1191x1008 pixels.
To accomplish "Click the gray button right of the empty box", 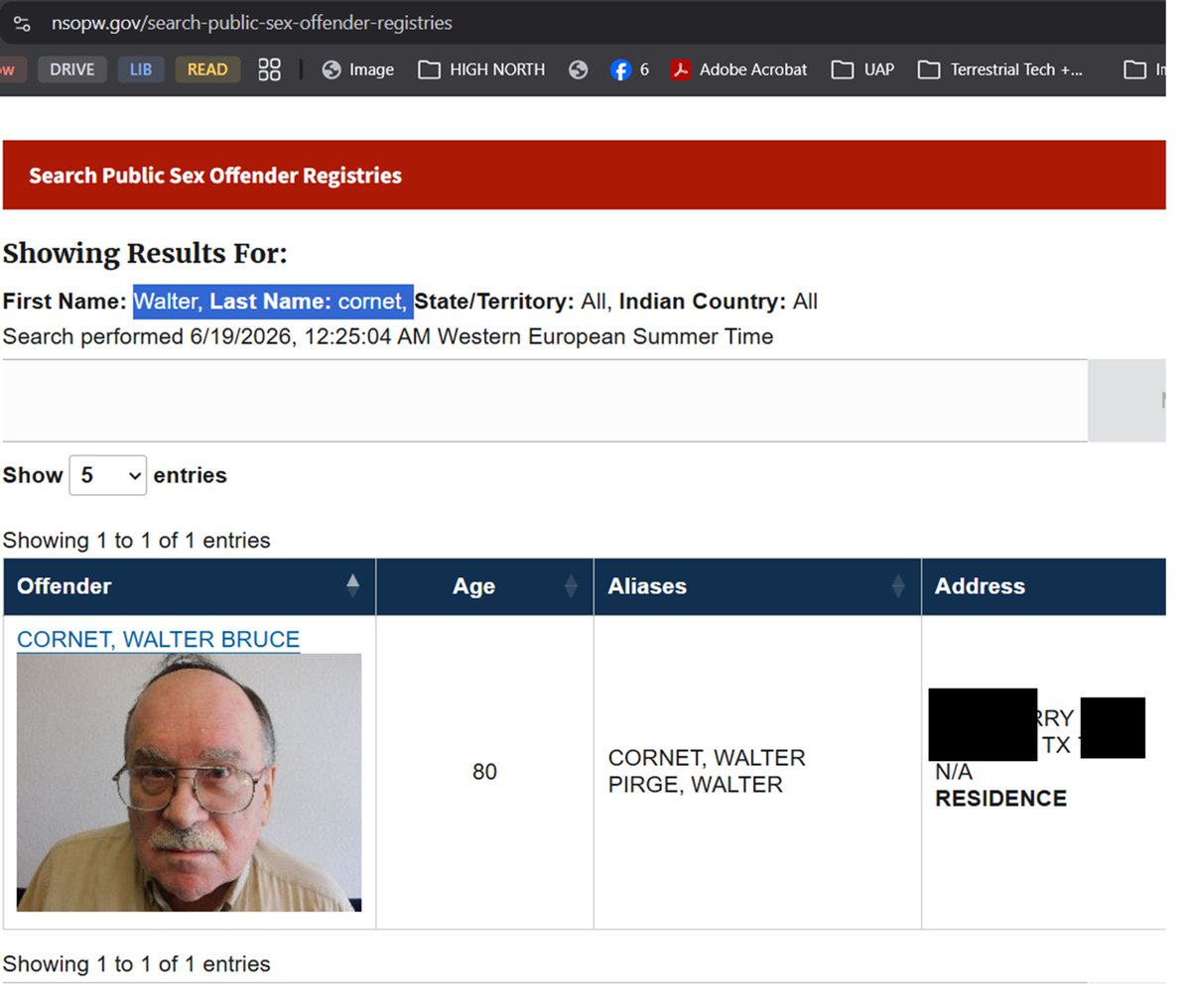I will (1126, 401).
